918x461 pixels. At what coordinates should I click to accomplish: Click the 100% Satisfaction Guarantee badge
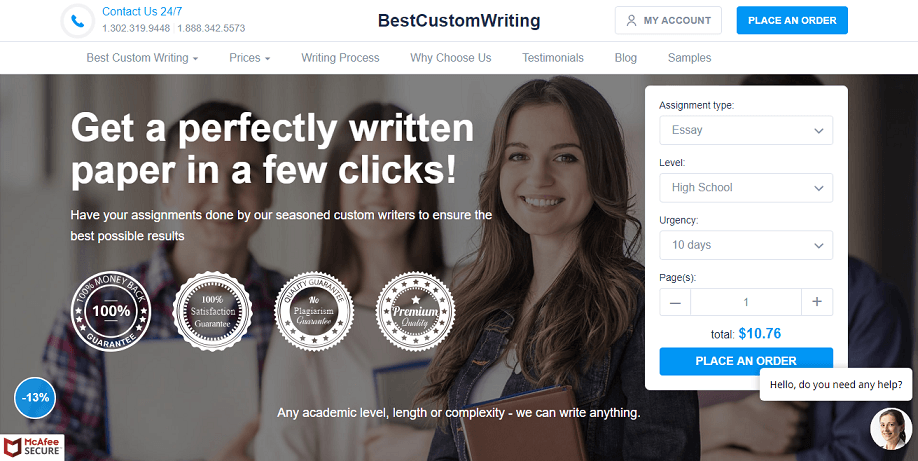pos(213,311)
